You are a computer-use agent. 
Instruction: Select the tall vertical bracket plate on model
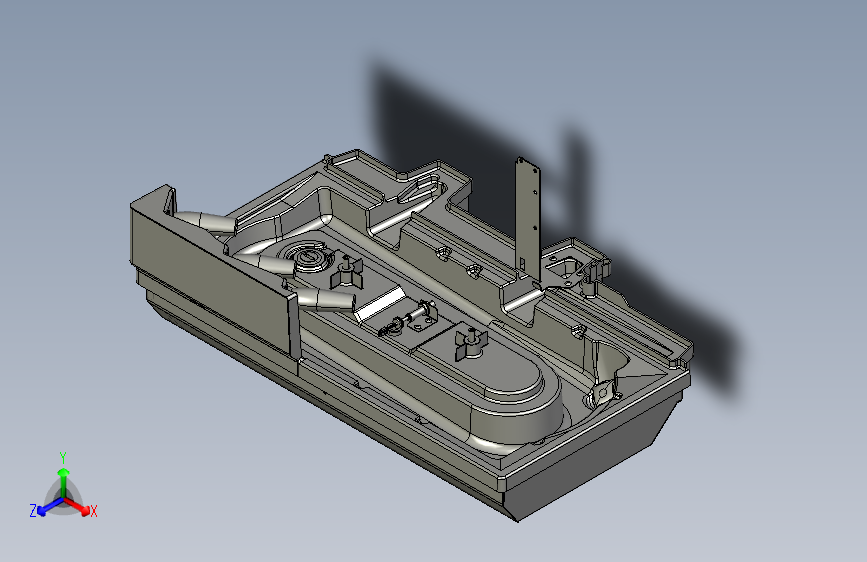[527, 220]
